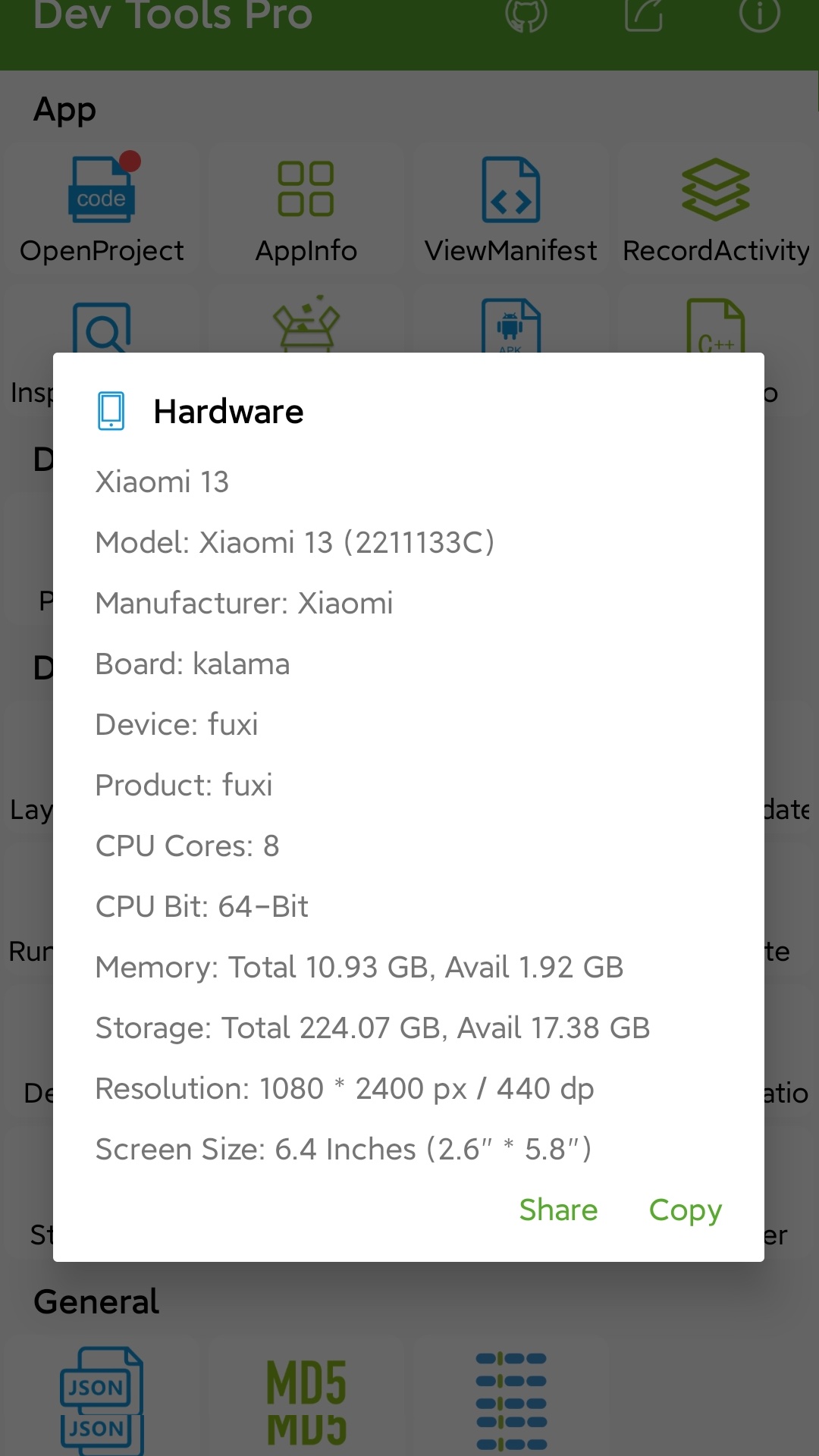
Task: Open the striped list tool icon
Action: [x=511, y=1401]
